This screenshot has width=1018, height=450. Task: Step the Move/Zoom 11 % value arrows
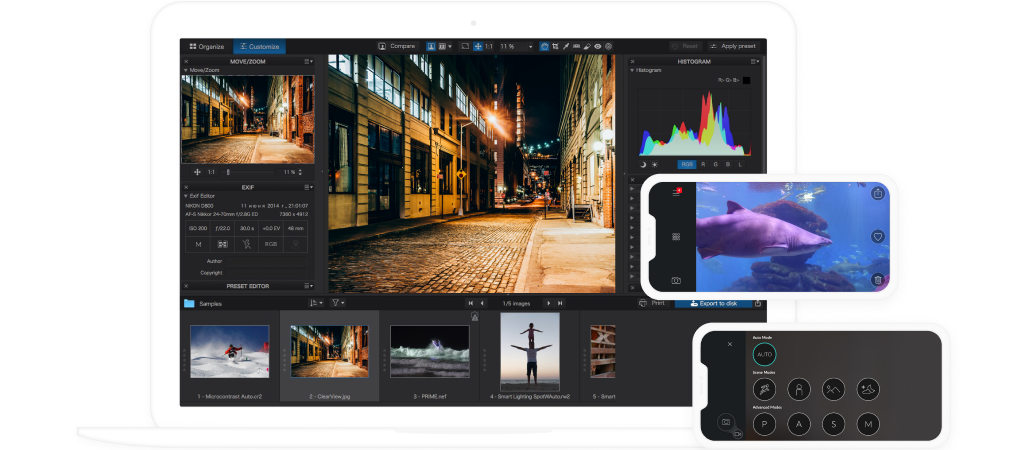[x=301, y=172]
